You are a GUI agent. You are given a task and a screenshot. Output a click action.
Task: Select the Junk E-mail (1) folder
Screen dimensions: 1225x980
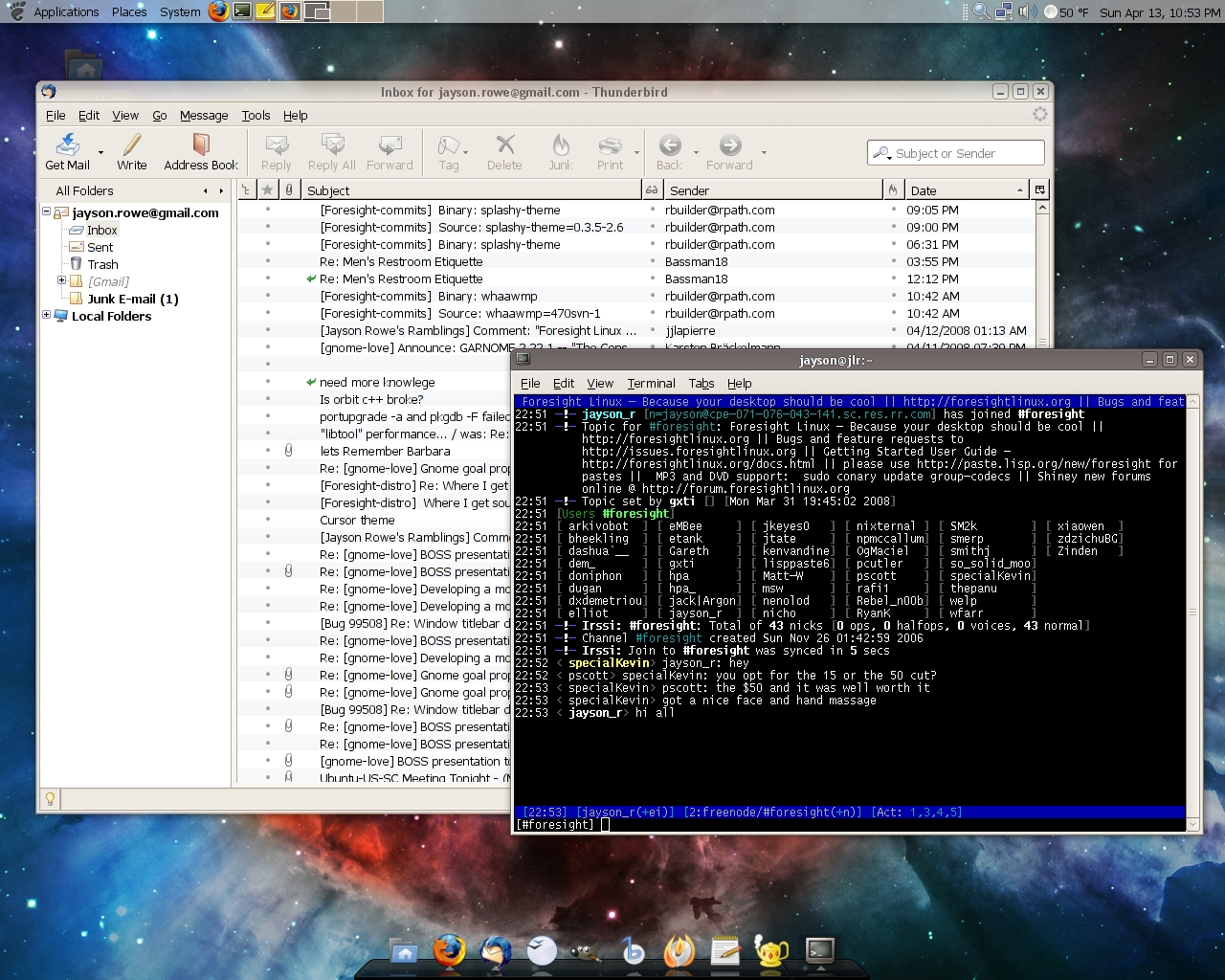(x=133, y=299)
